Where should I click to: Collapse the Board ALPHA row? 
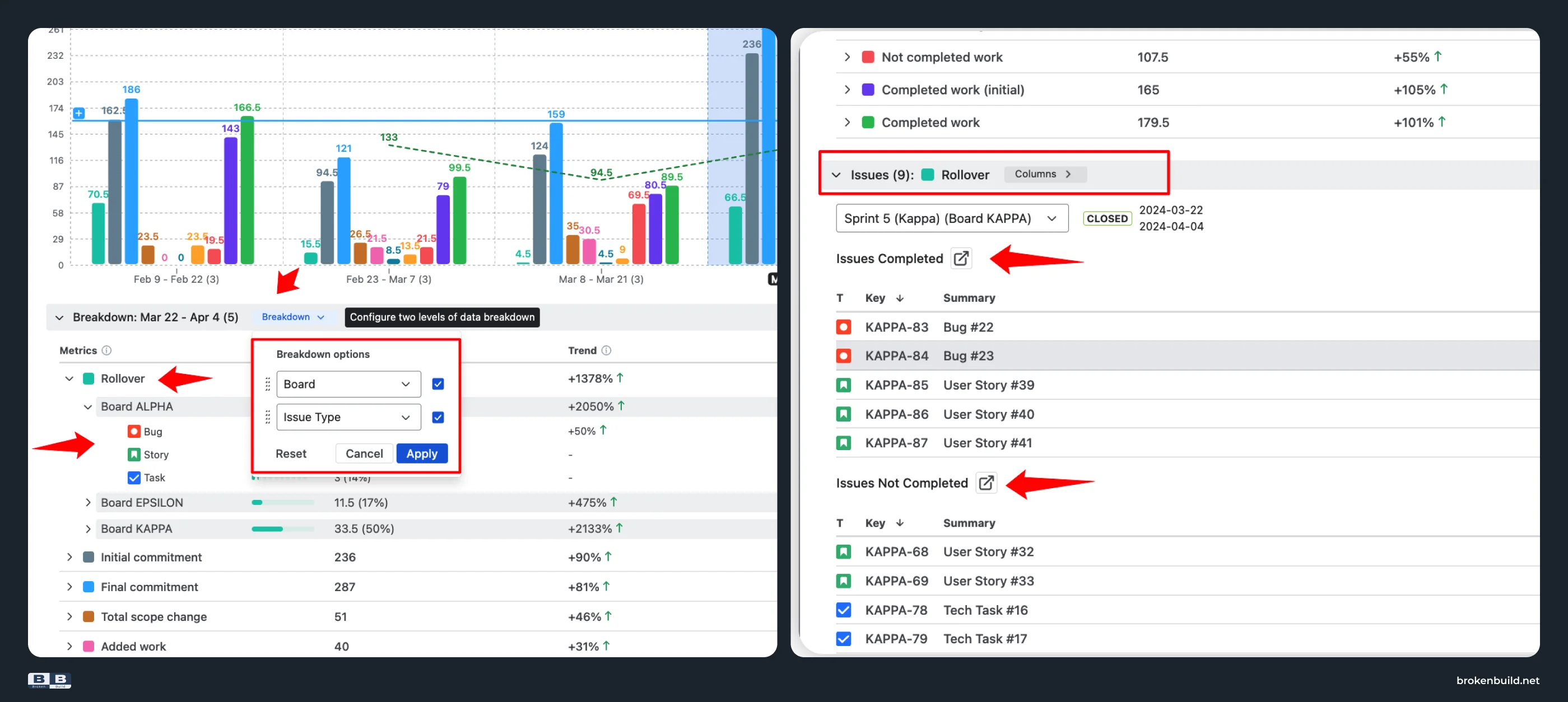[x=87, y=407]
